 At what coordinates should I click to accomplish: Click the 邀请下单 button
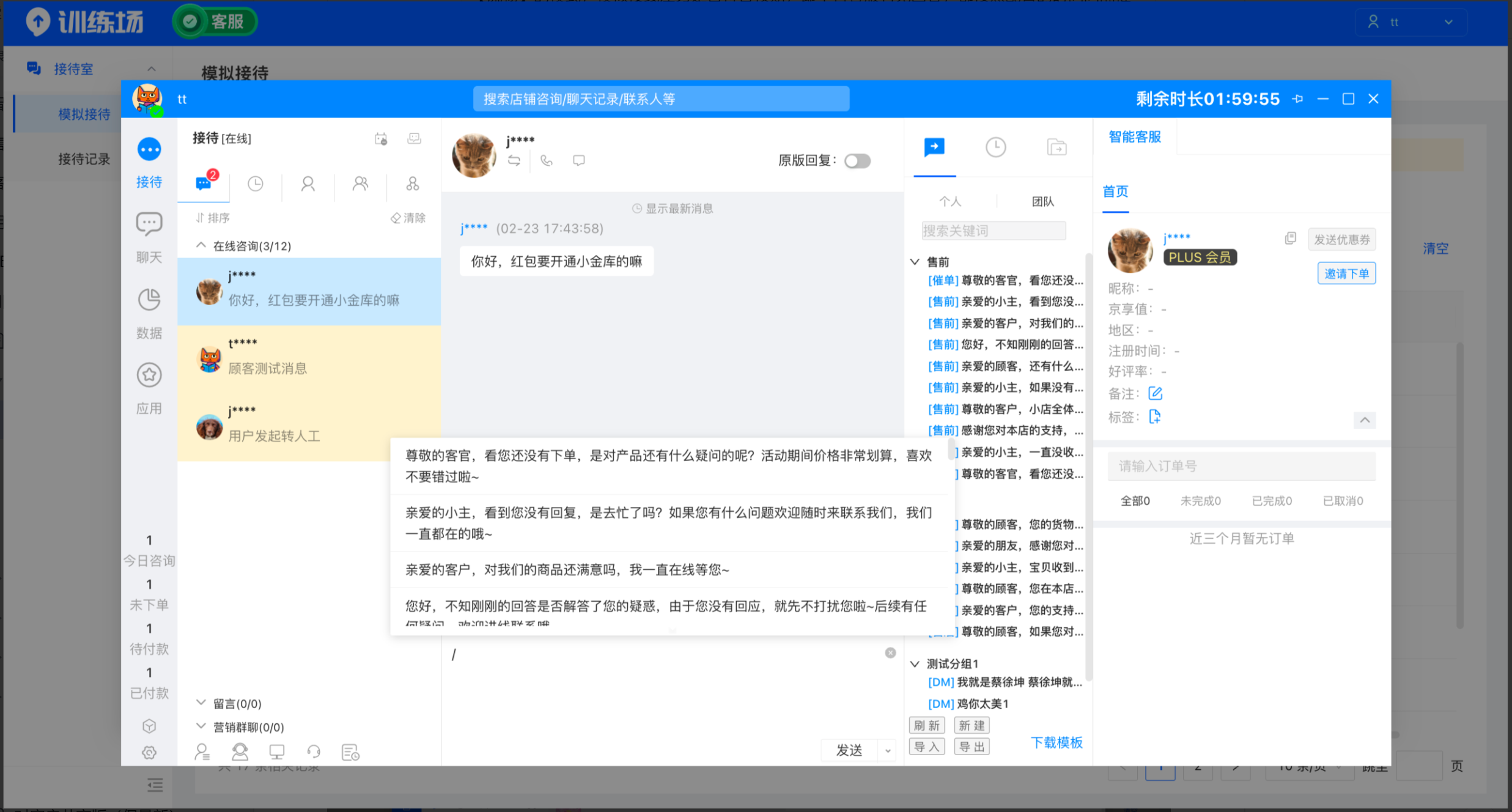[x=1346, y=273]
